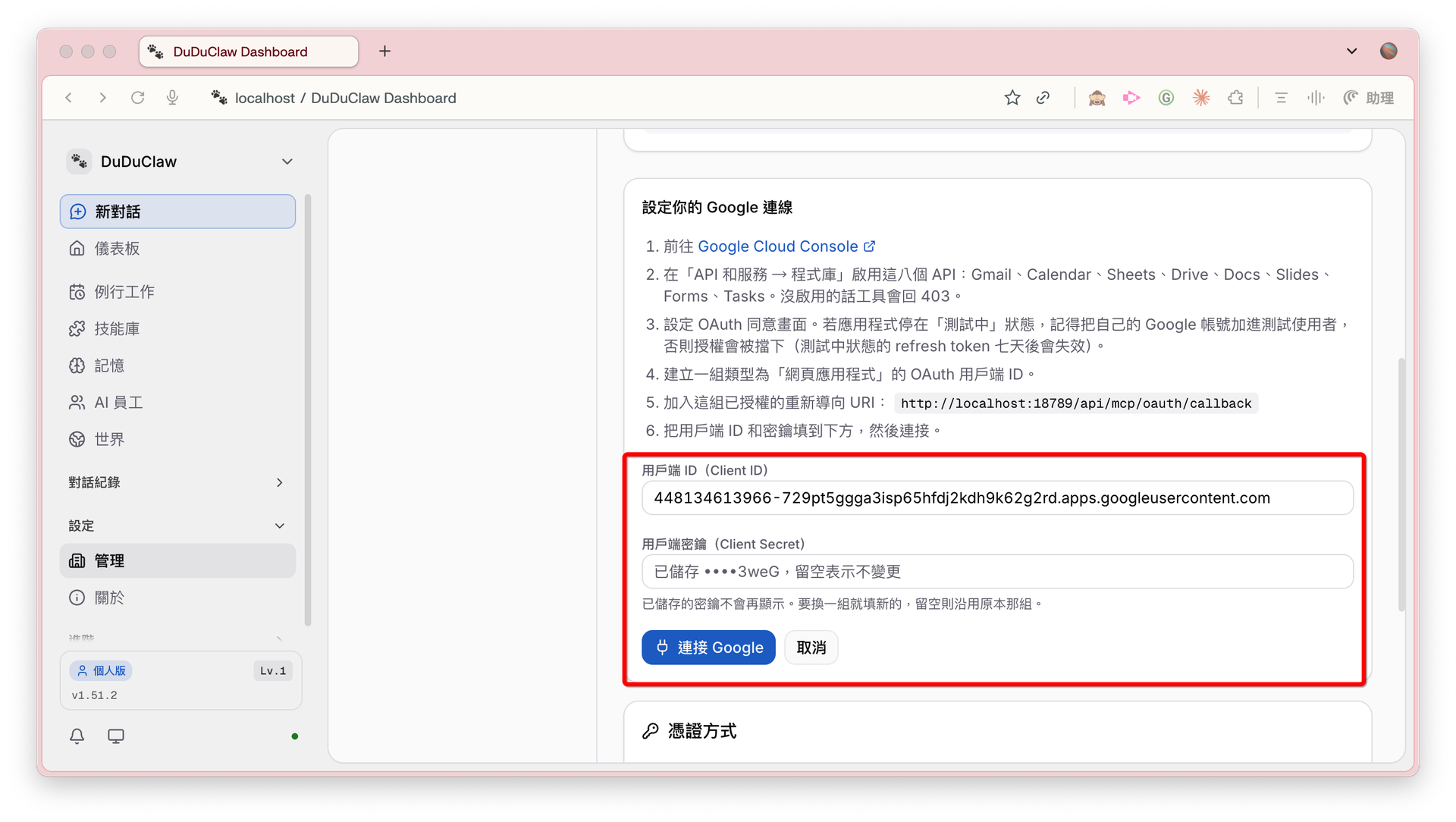The width and height of the screenshot is (1456, 822).
Task: Open the Google Cloud Console link
Action: [786, 246]
